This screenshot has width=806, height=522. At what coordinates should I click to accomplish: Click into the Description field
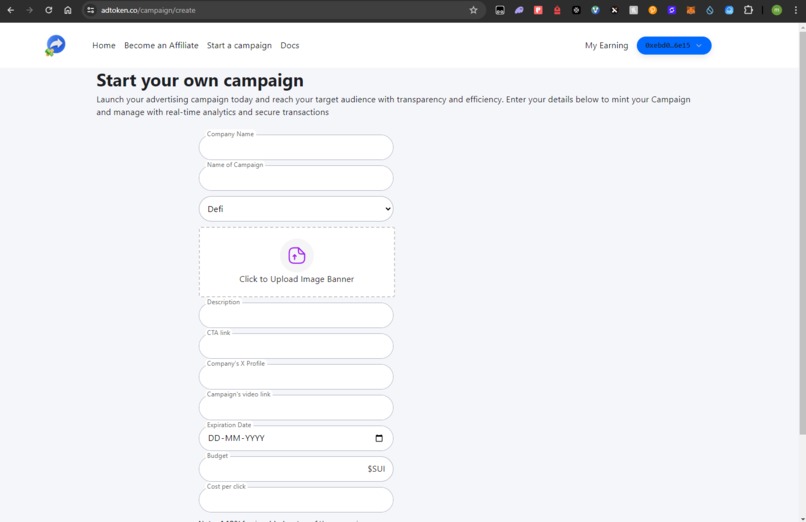[x=296, y=315]
